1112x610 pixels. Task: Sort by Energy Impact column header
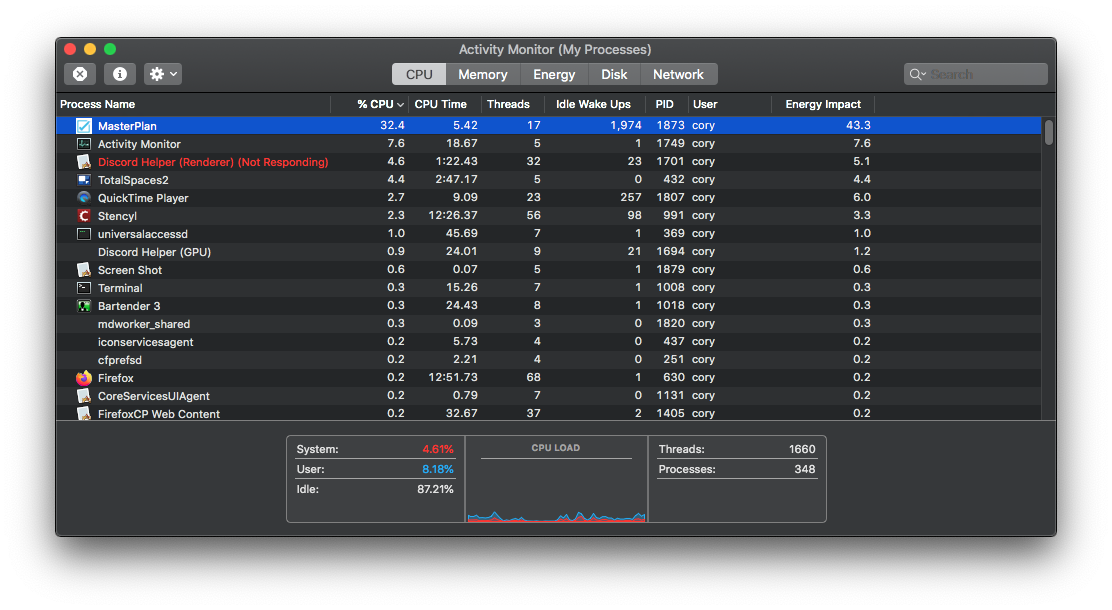(x=823, y=104)
